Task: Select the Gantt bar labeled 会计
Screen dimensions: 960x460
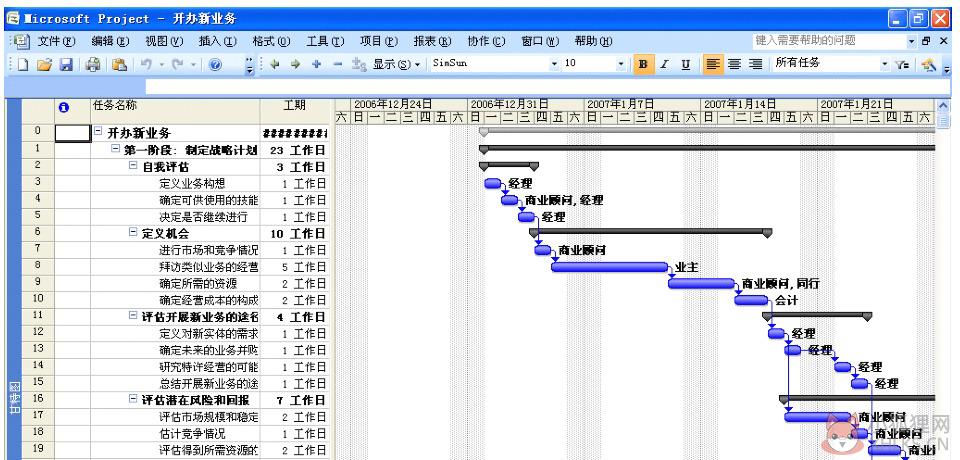Action: [x=751, y=300]
